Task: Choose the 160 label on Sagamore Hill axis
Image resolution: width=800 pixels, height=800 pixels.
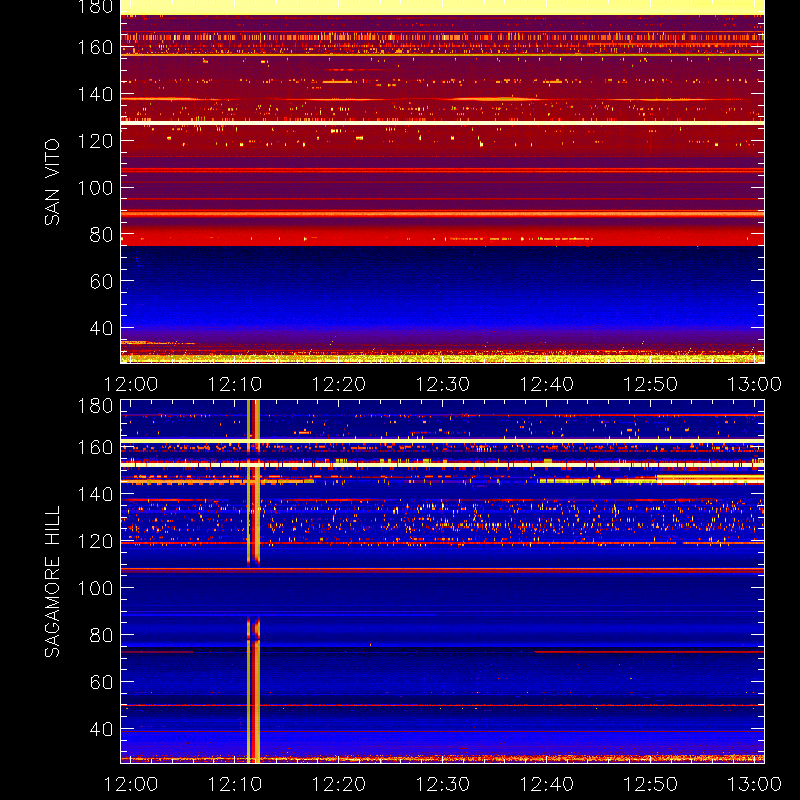Action: [95, 447]
